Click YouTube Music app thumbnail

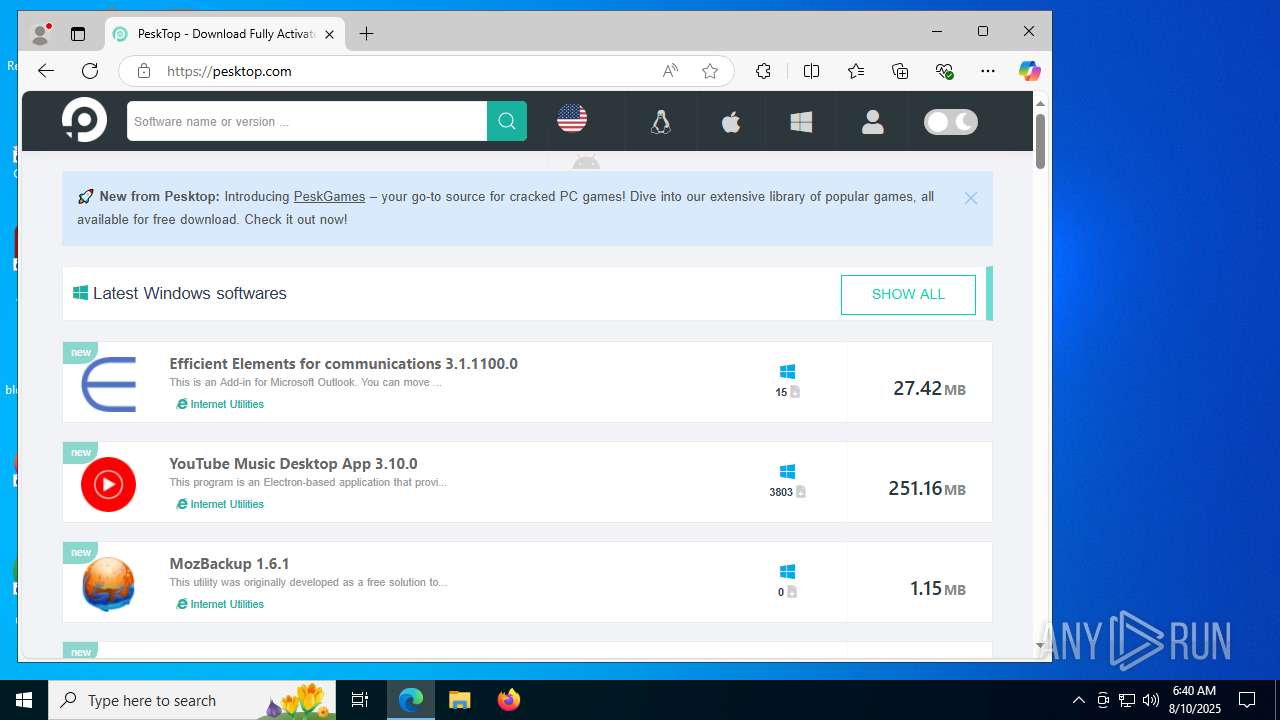coord(108,484)
